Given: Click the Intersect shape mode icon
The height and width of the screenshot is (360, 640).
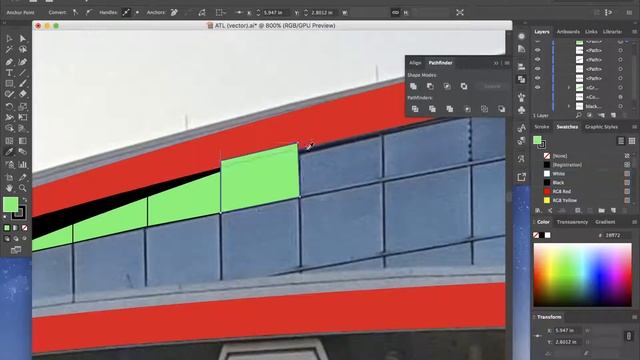Looking at the screenshot, I should (x=447, y=86).
